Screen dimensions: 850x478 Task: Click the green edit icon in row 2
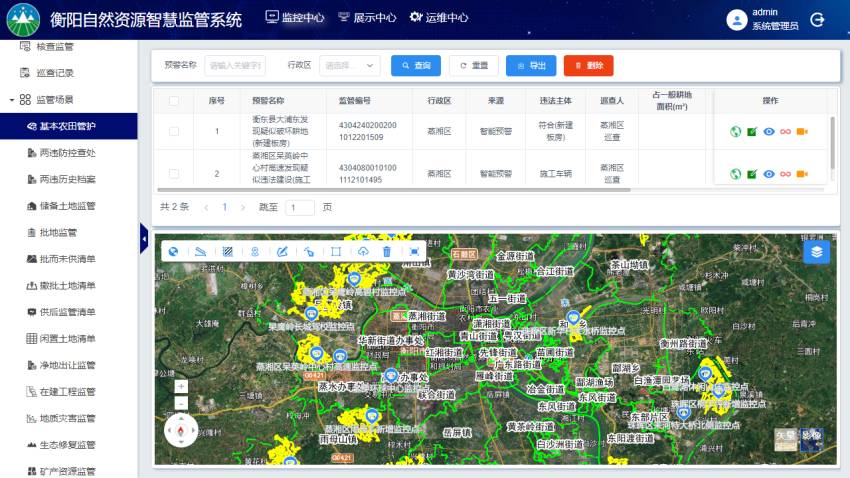pos(752,174)
